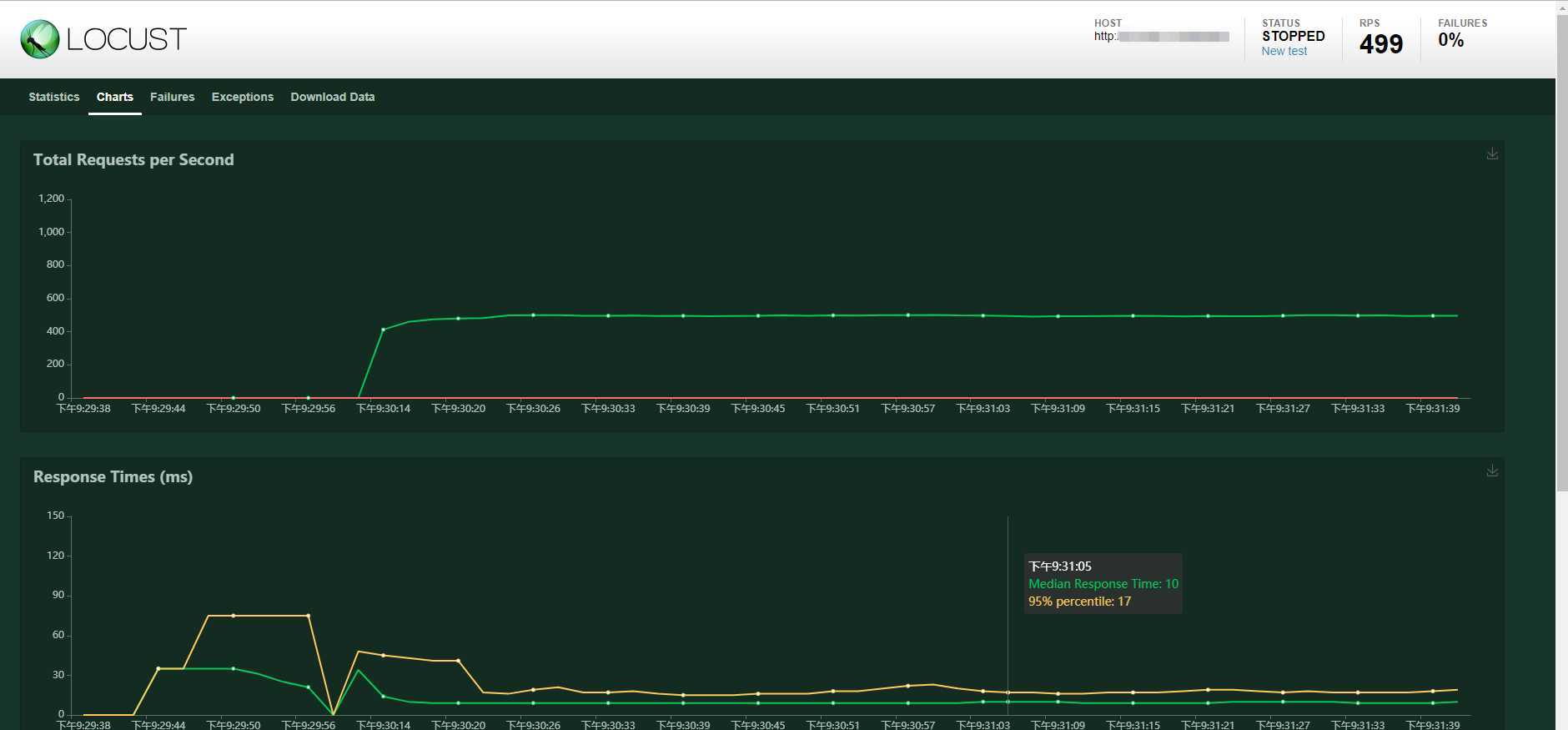Click the 下午9:30:14 label on the requests chart
This screenshot has height=730, width=1568.
[x=384, y=409]
